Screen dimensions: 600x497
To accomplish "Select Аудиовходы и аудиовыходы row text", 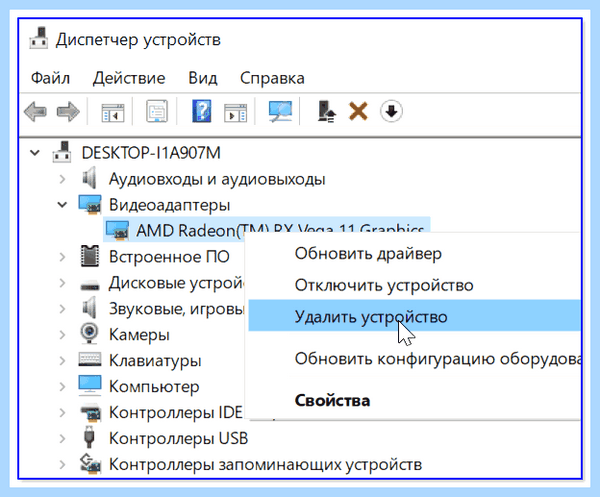I will point(217,179).
